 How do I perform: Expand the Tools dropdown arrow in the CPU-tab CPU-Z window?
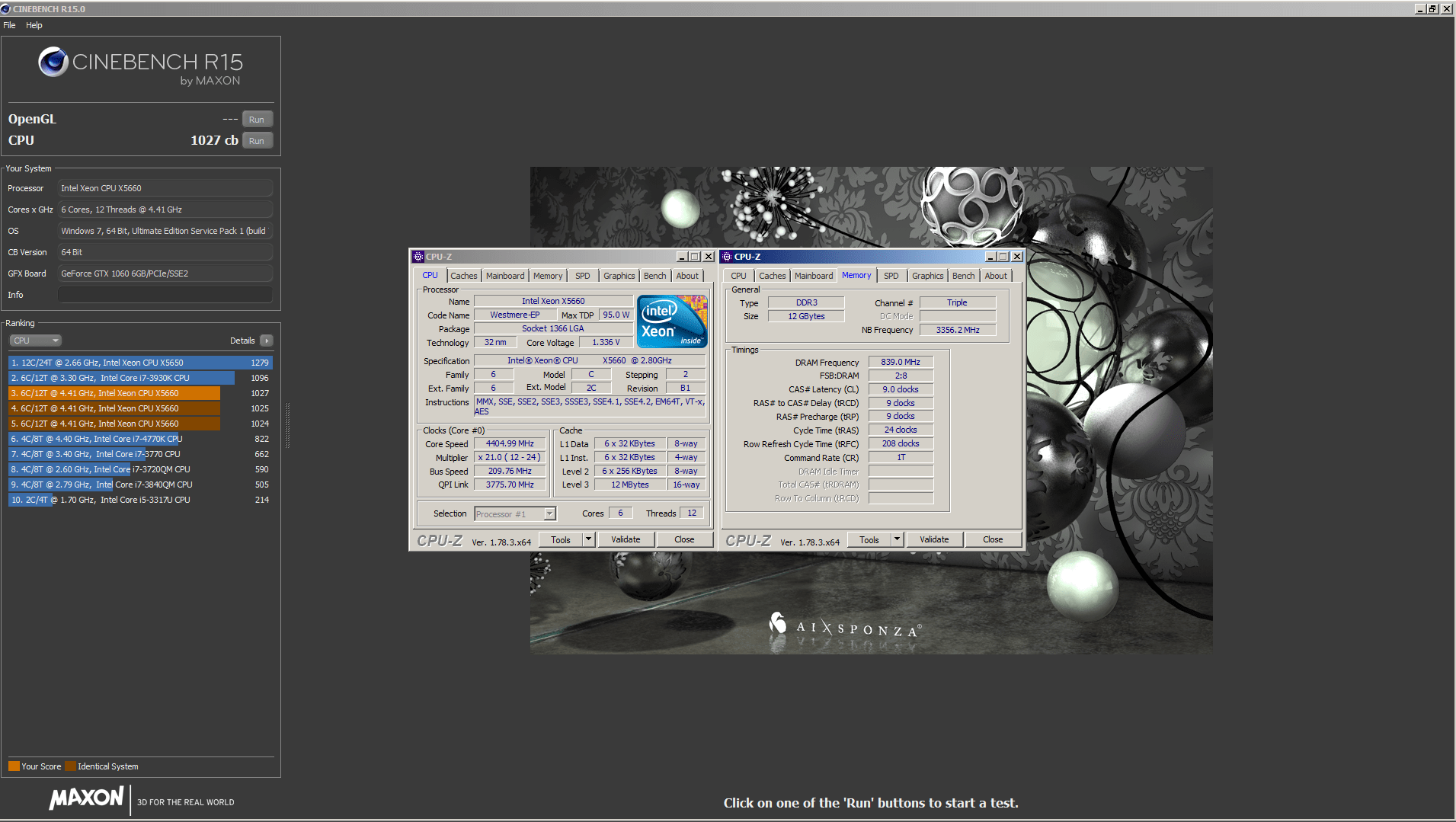click(x=588, y=539)
